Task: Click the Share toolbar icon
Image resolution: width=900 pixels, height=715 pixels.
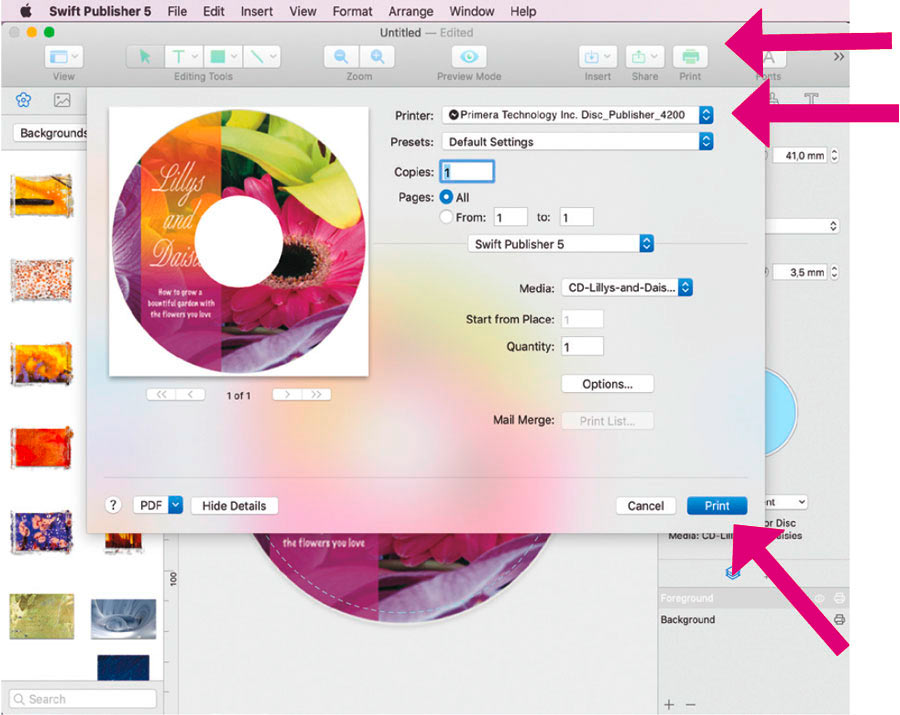Action: (x=645, y=57)
